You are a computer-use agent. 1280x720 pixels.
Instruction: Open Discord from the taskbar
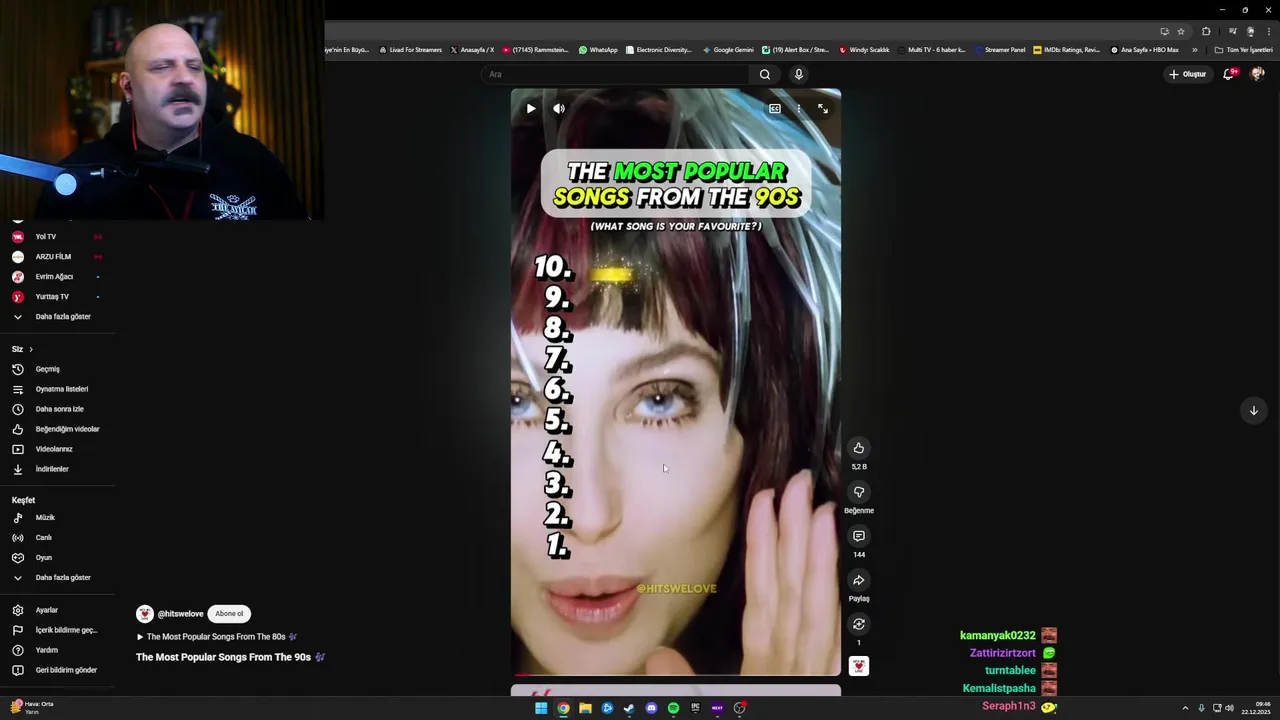tap(651, 708)
